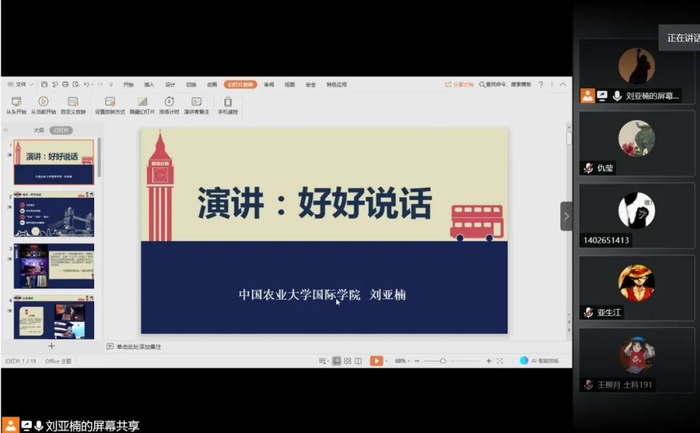Toggle microphone icon next to 刘亚楠的屏幕
Image resolution: width=700 pixels, height=433 pixels.
pos(617,96)
